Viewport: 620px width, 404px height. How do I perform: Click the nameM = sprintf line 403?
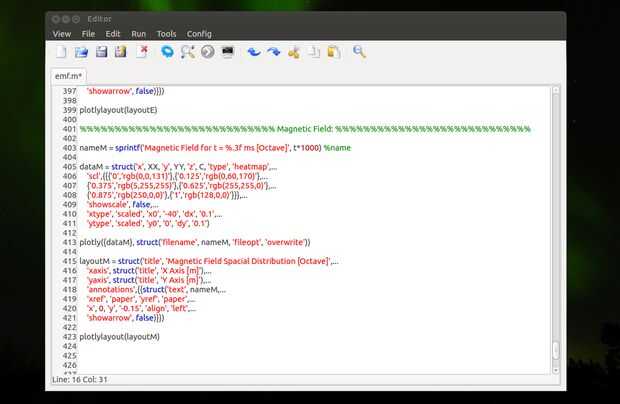(x=215, y=148)
